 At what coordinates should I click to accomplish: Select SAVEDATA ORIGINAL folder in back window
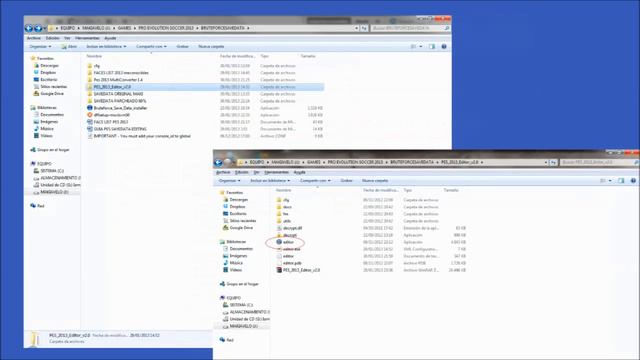pos(115,94)
